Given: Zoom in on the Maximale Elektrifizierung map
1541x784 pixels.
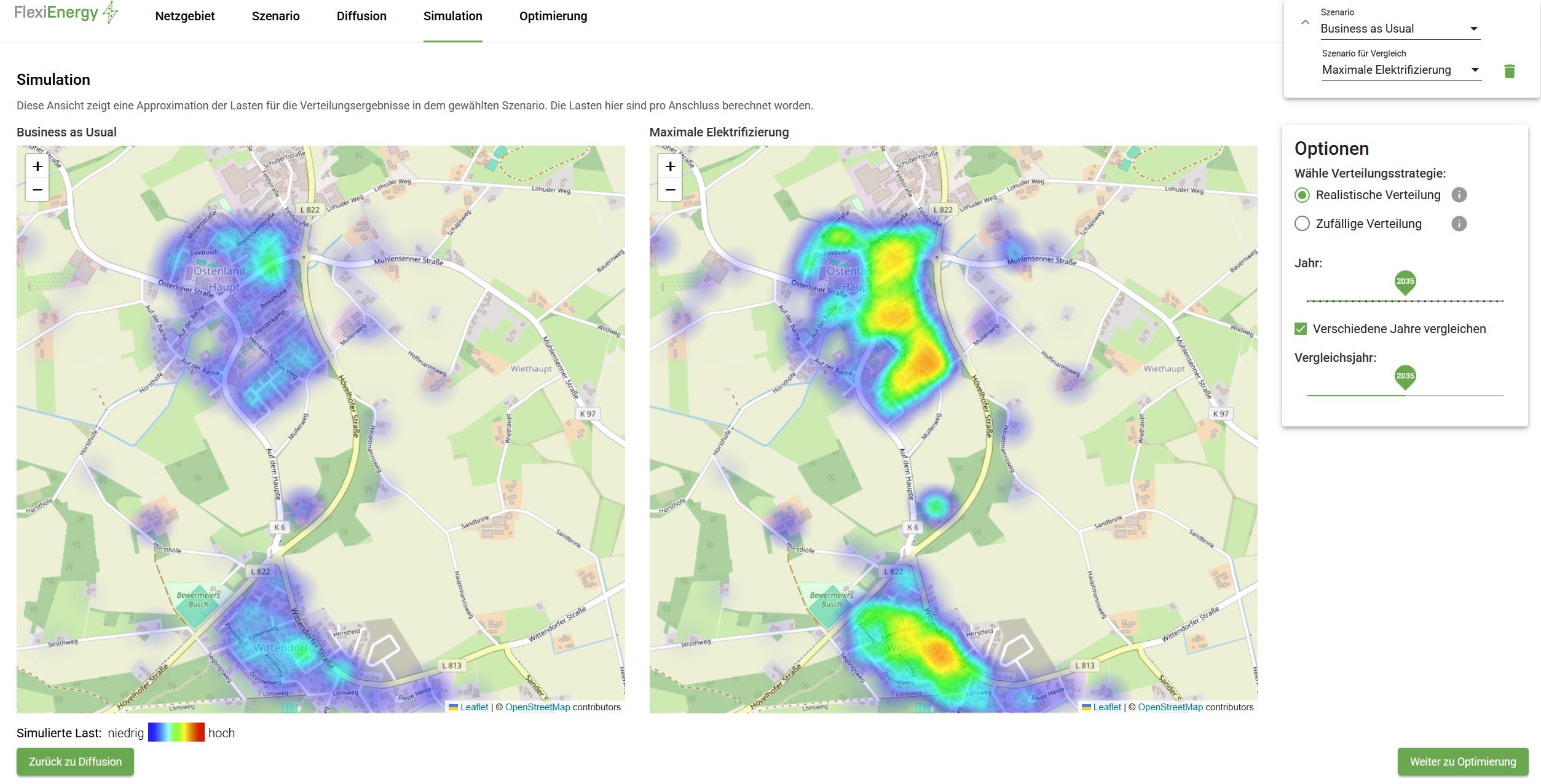Looking at the screenshot, I should 670,167.
